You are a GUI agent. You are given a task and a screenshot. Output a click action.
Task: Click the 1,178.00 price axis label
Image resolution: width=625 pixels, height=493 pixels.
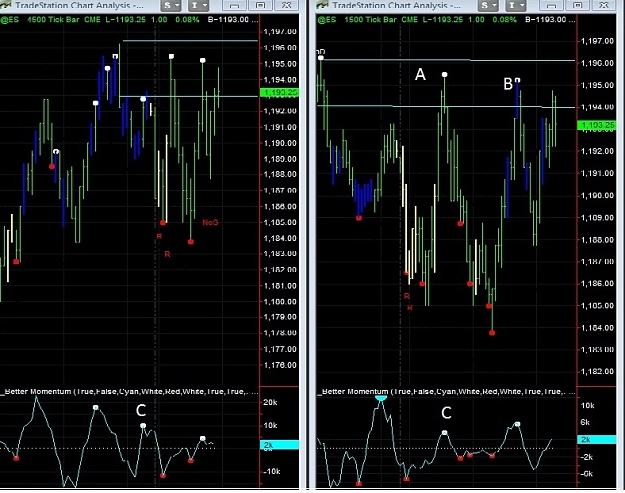coord(280,333)
